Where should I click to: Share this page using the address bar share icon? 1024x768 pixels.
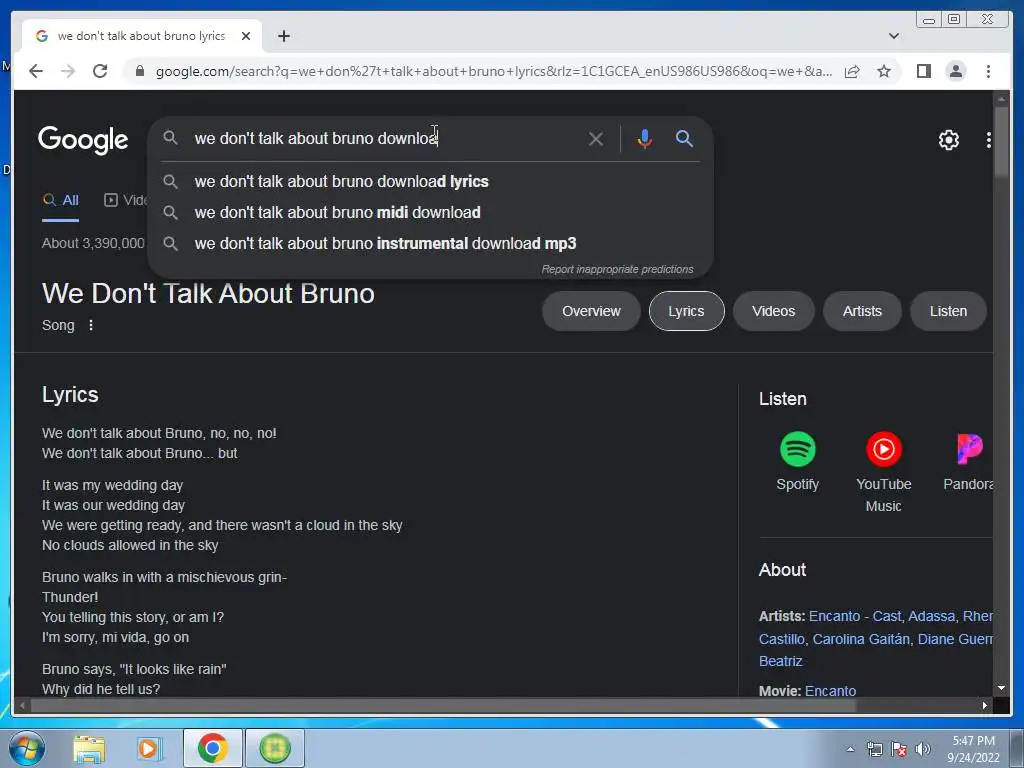[x=852, y=71]
